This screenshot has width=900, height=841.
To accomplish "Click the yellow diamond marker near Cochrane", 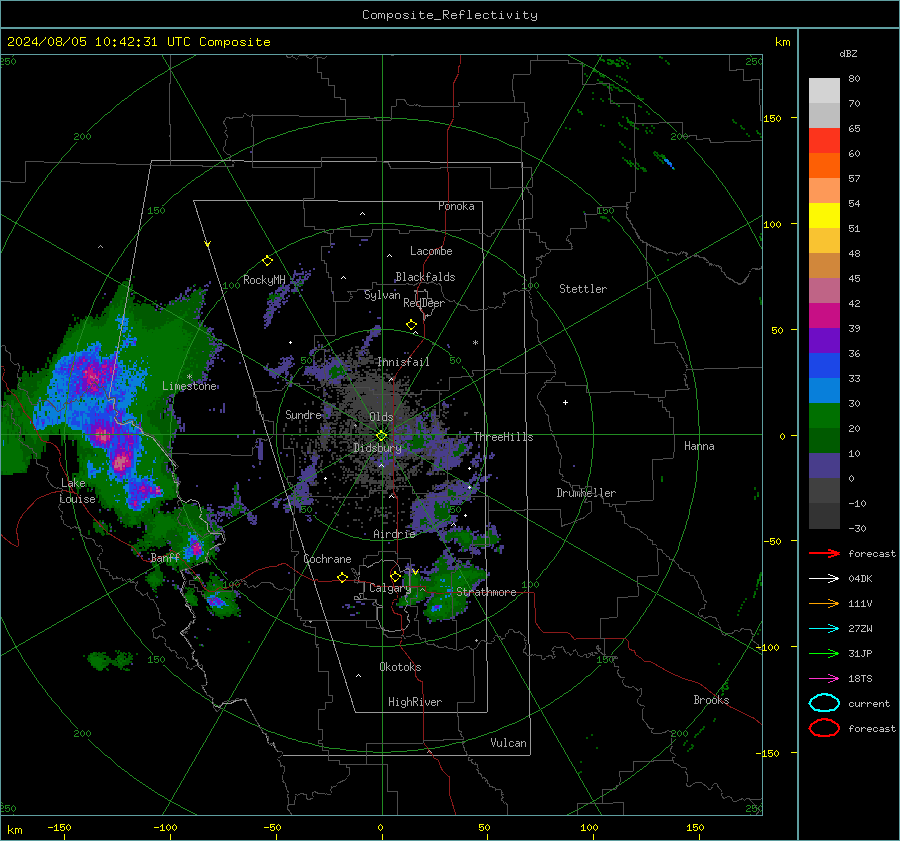I will pyautogui.click(x=342, y=577).
